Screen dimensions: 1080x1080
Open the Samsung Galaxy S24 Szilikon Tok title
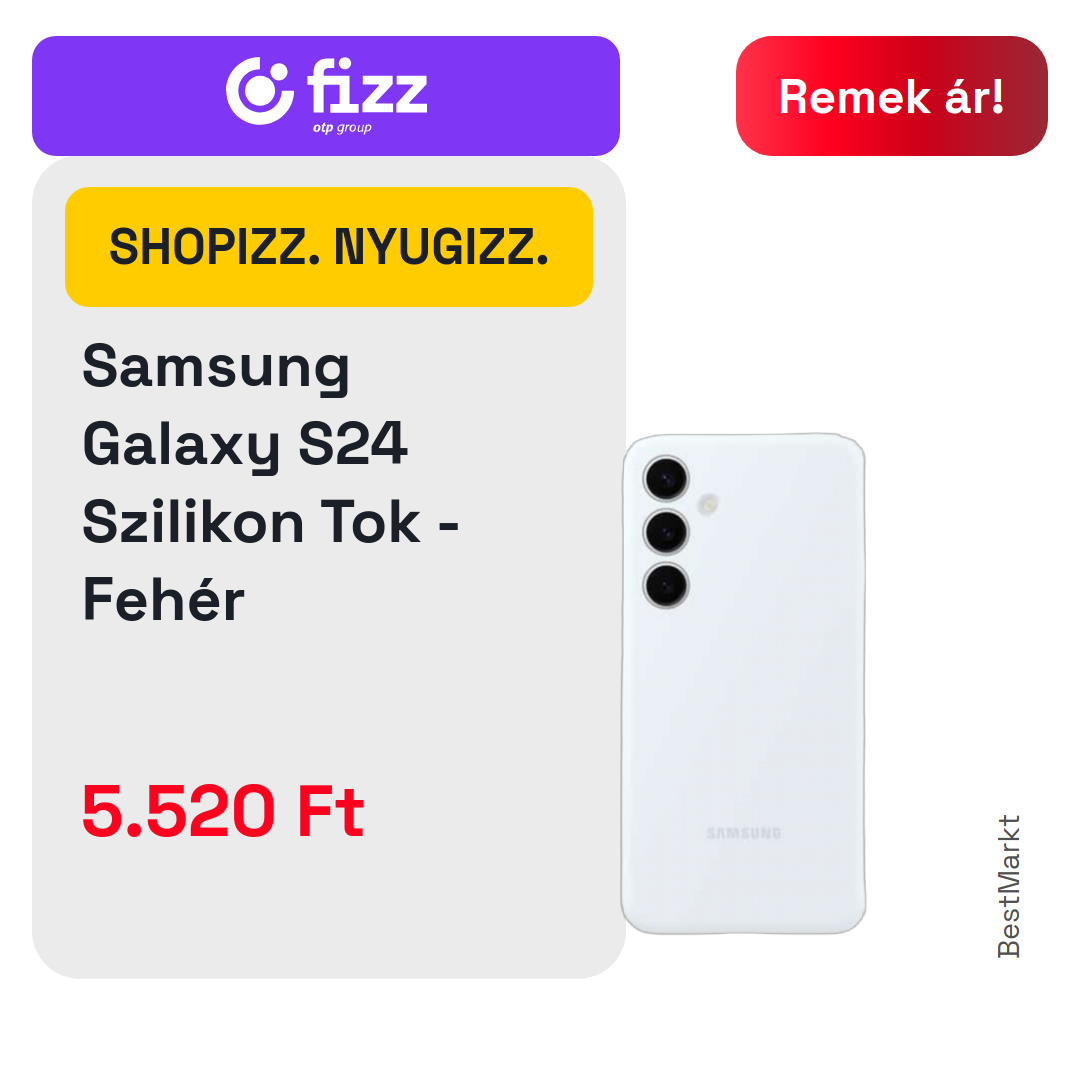(x=271, y=483)
